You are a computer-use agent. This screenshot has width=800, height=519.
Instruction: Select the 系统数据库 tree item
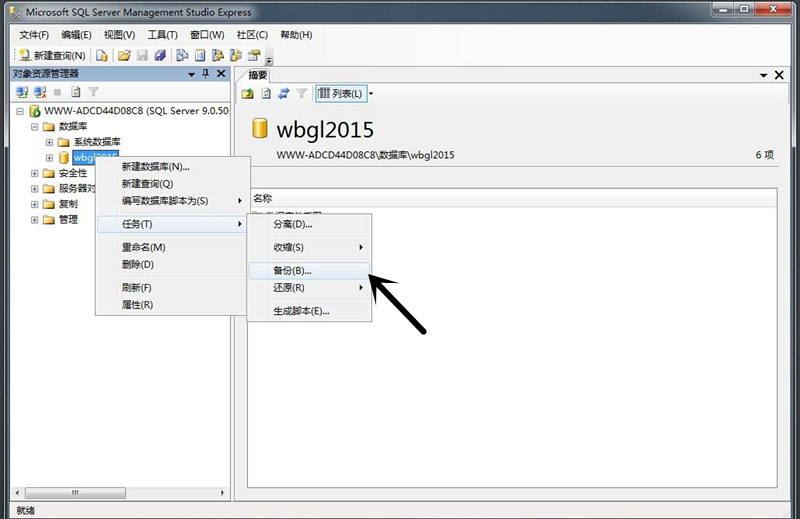point(97,142)
